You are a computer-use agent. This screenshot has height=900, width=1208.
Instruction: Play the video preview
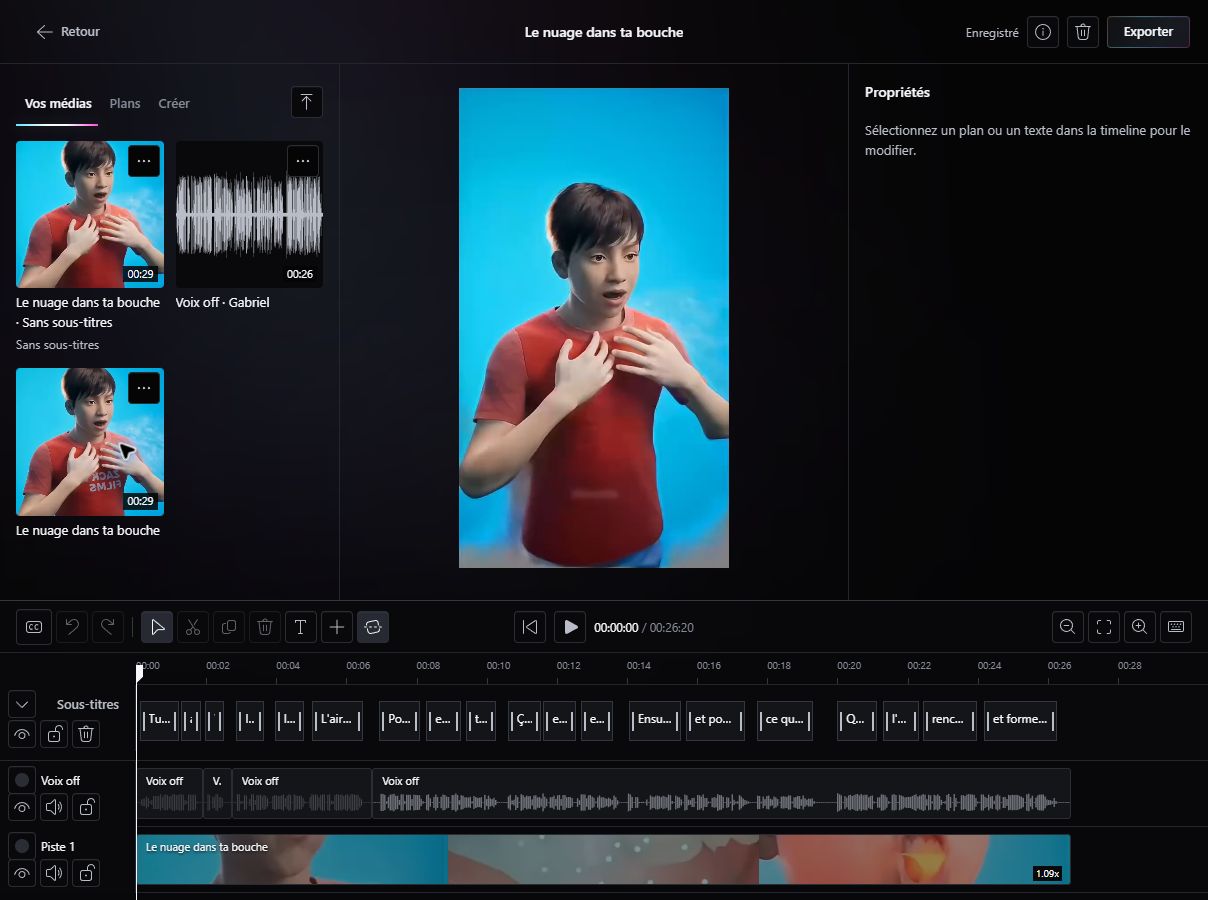point(570,627)
